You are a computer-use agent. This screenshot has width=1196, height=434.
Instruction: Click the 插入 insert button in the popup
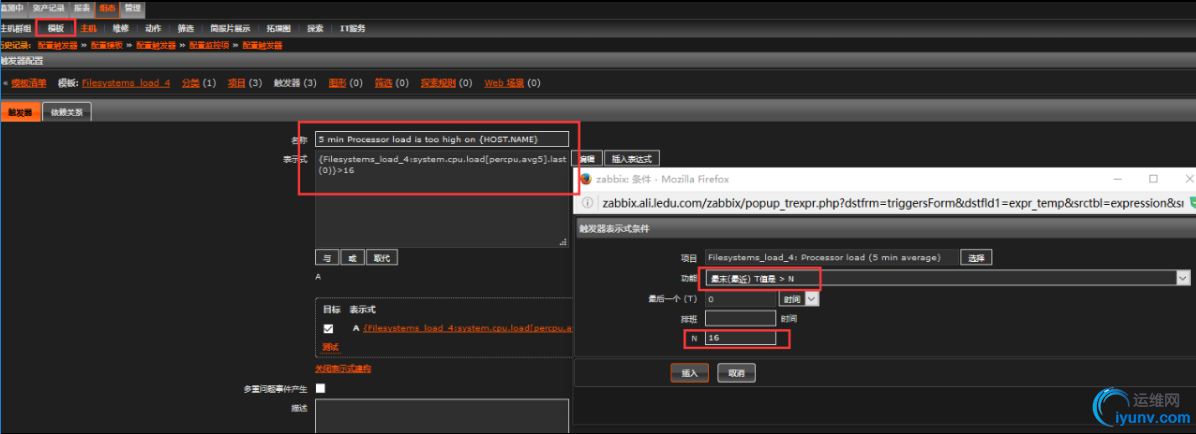[690, 373]
